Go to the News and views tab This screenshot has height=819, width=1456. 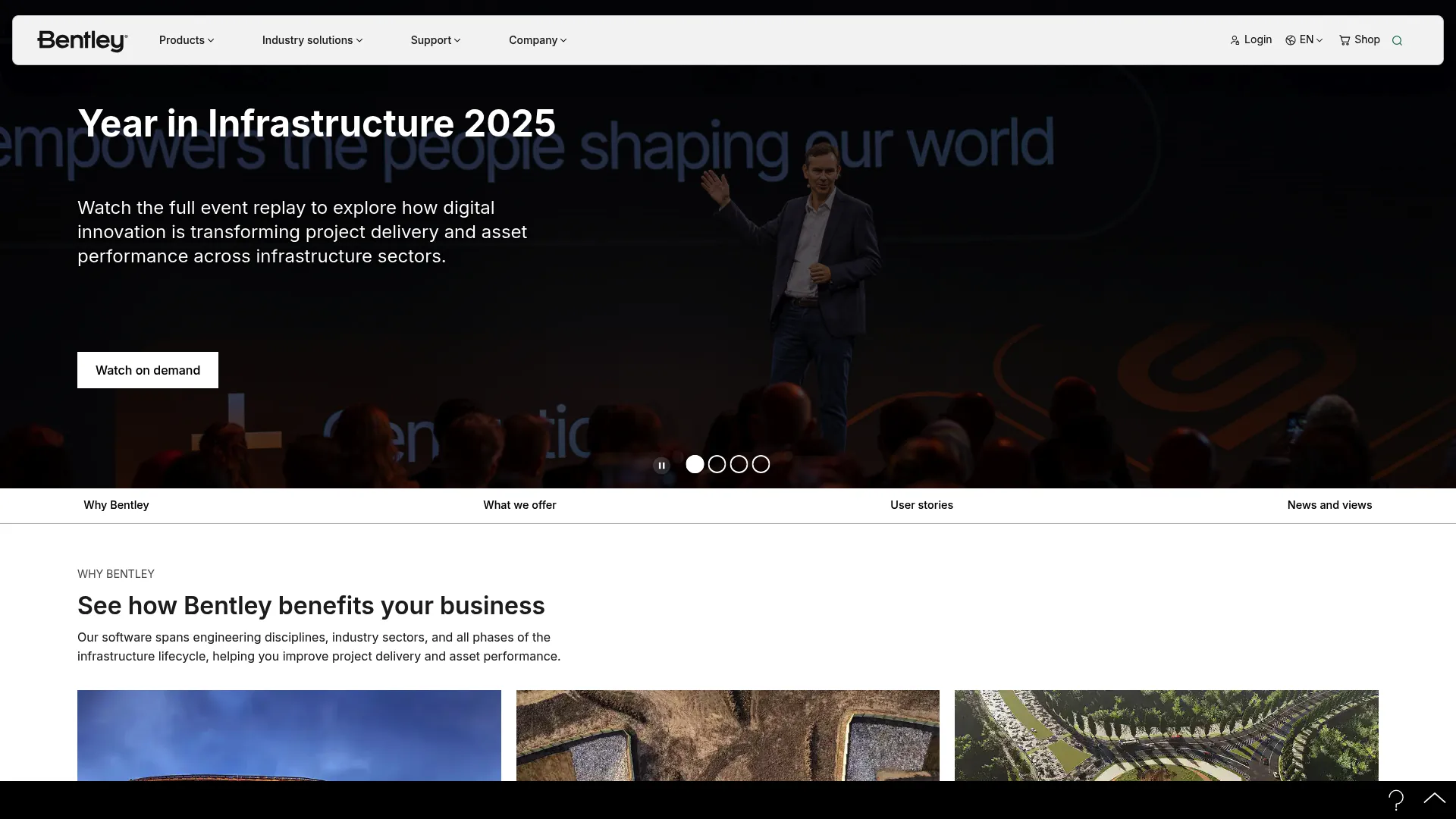click(1329, 505)
